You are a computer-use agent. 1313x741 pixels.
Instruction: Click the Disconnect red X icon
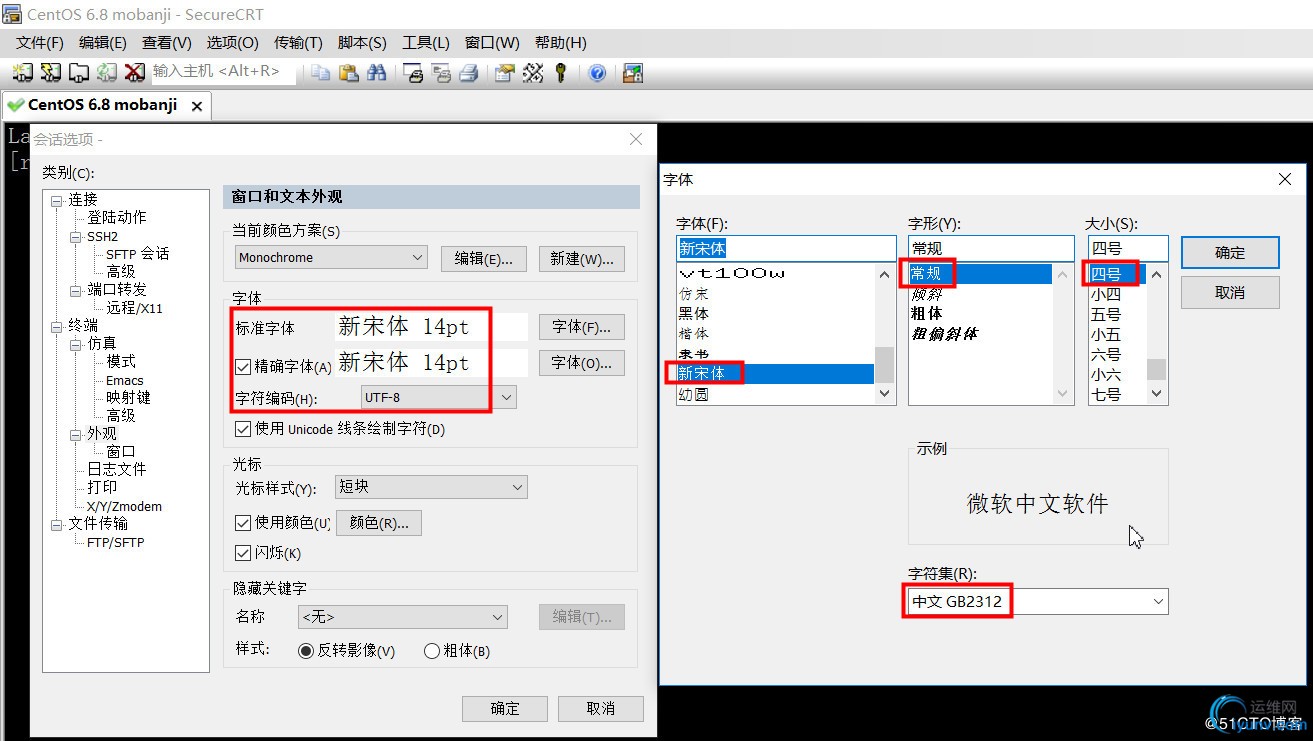tap(133, 72)
